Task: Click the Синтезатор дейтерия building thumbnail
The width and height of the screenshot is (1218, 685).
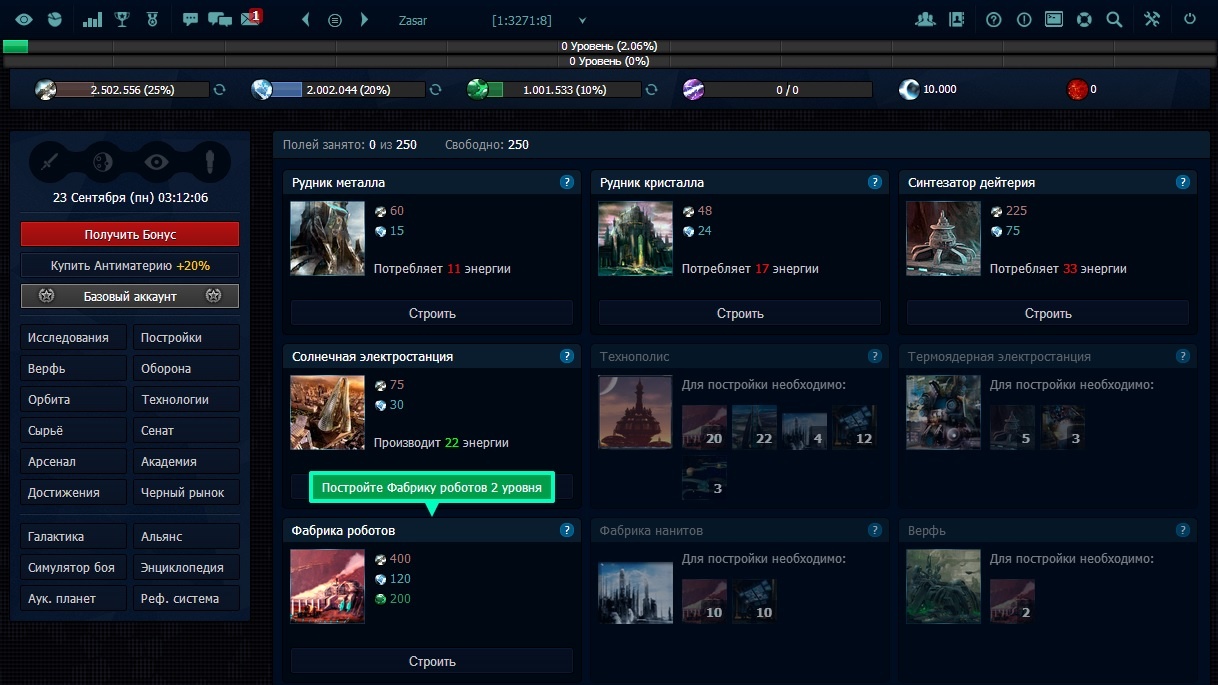Action: 942,238
